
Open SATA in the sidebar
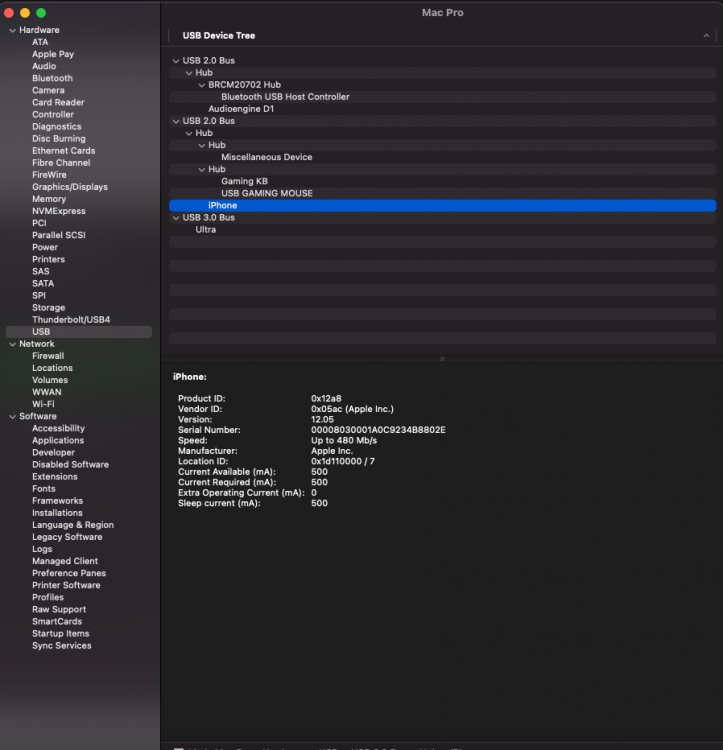43,284
